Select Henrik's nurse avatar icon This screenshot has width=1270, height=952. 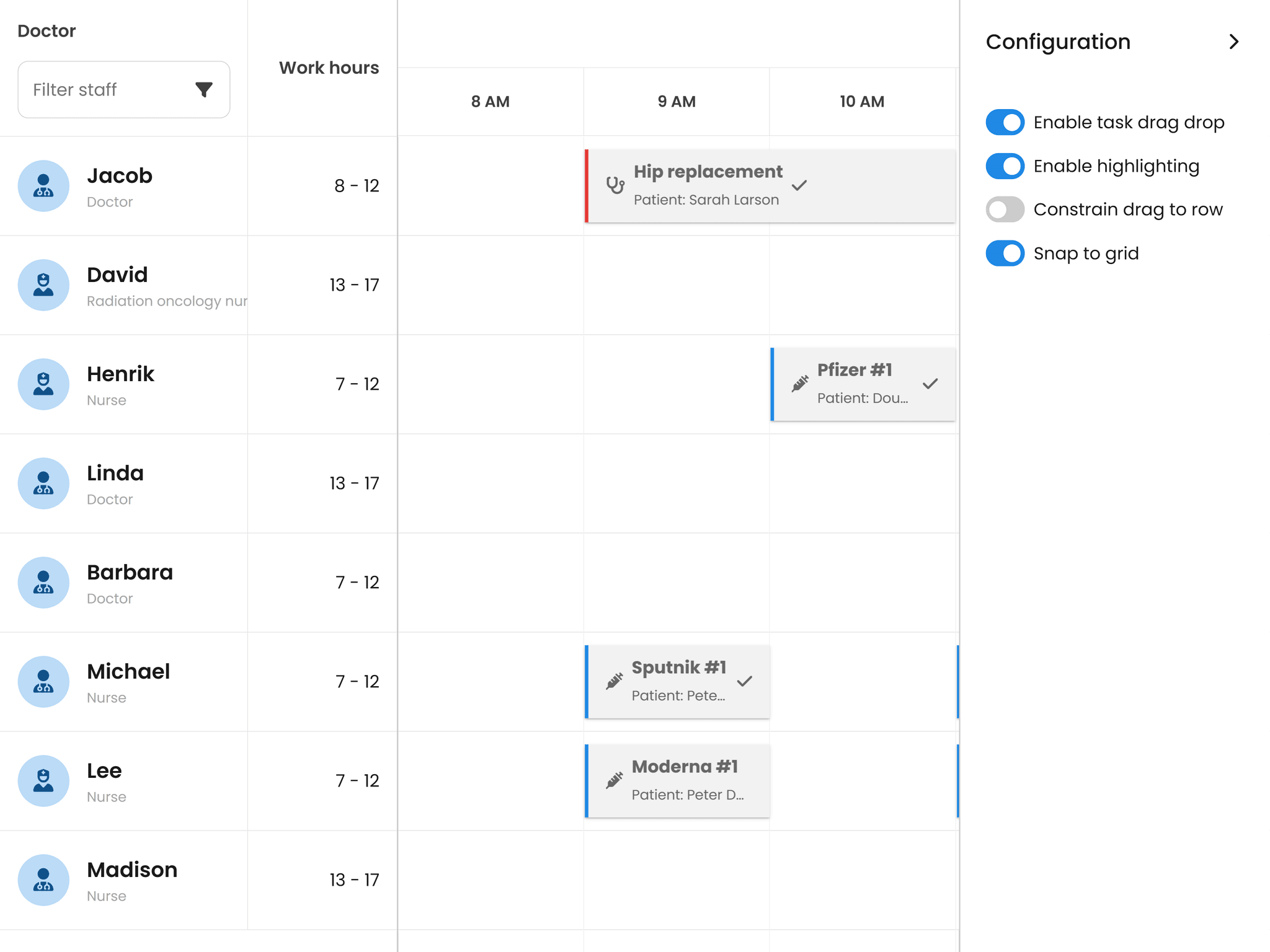(43, 384)
